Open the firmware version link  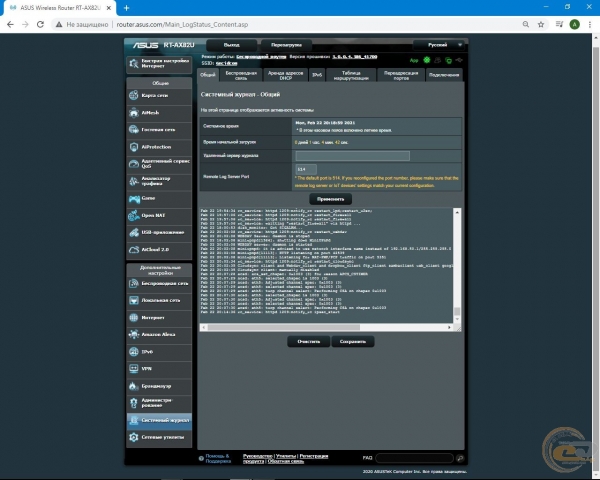(354, 57)
